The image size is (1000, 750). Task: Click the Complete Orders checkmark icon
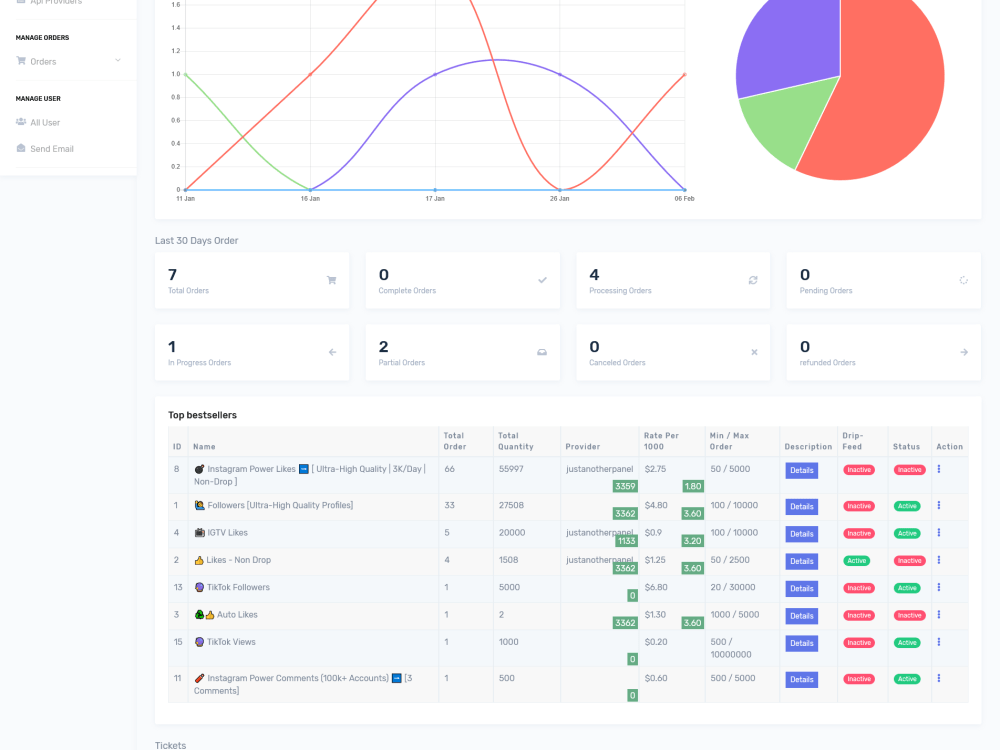(x=542, y=280)
